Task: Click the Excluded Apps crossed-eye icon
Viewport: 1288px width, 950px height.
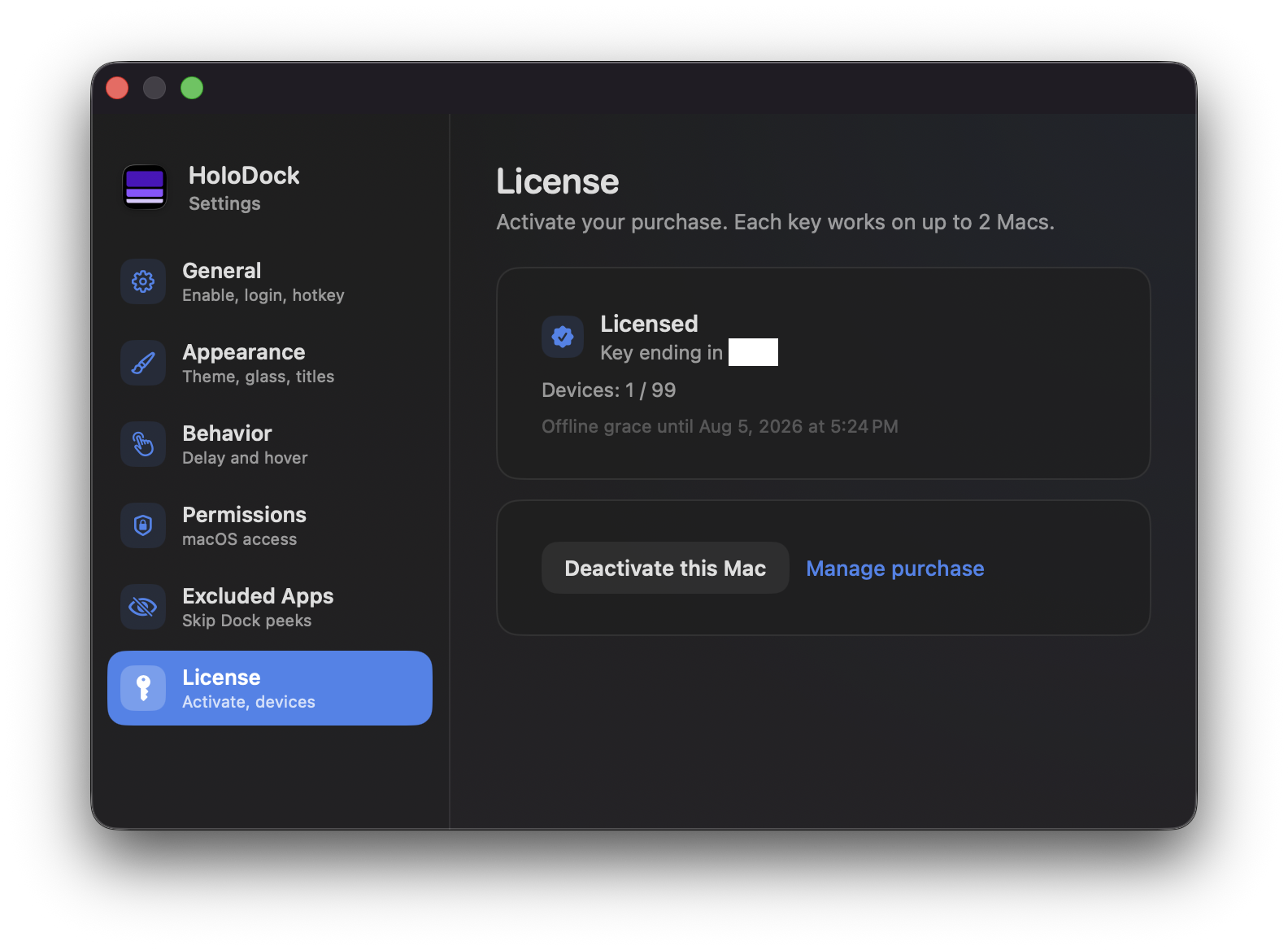Action: [143, 607]
